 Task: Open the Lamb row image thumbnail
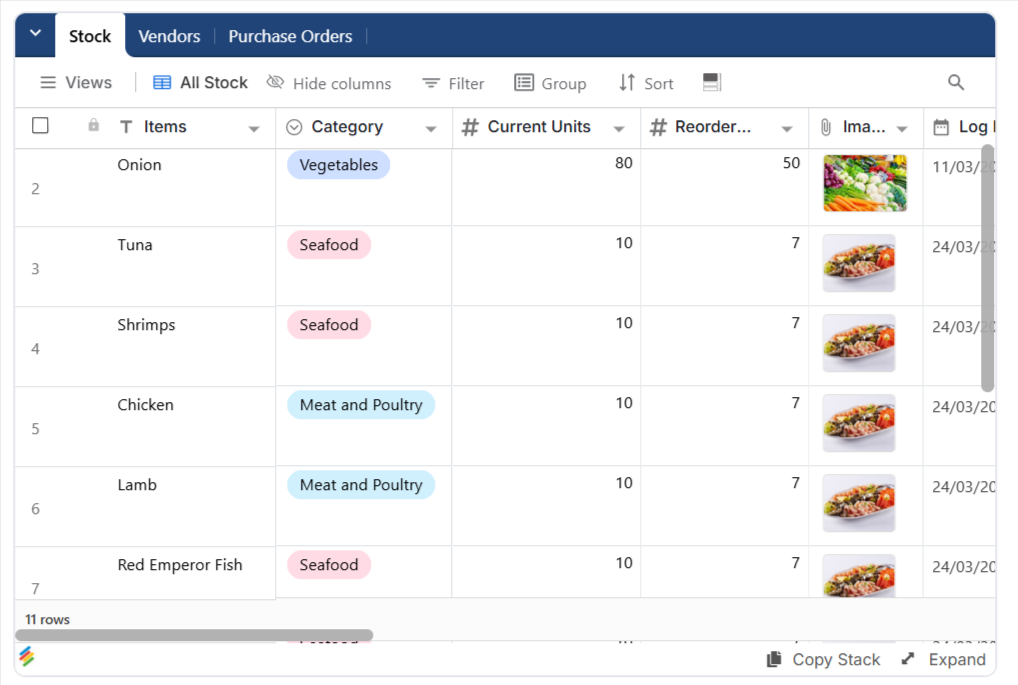click(858, 503)
